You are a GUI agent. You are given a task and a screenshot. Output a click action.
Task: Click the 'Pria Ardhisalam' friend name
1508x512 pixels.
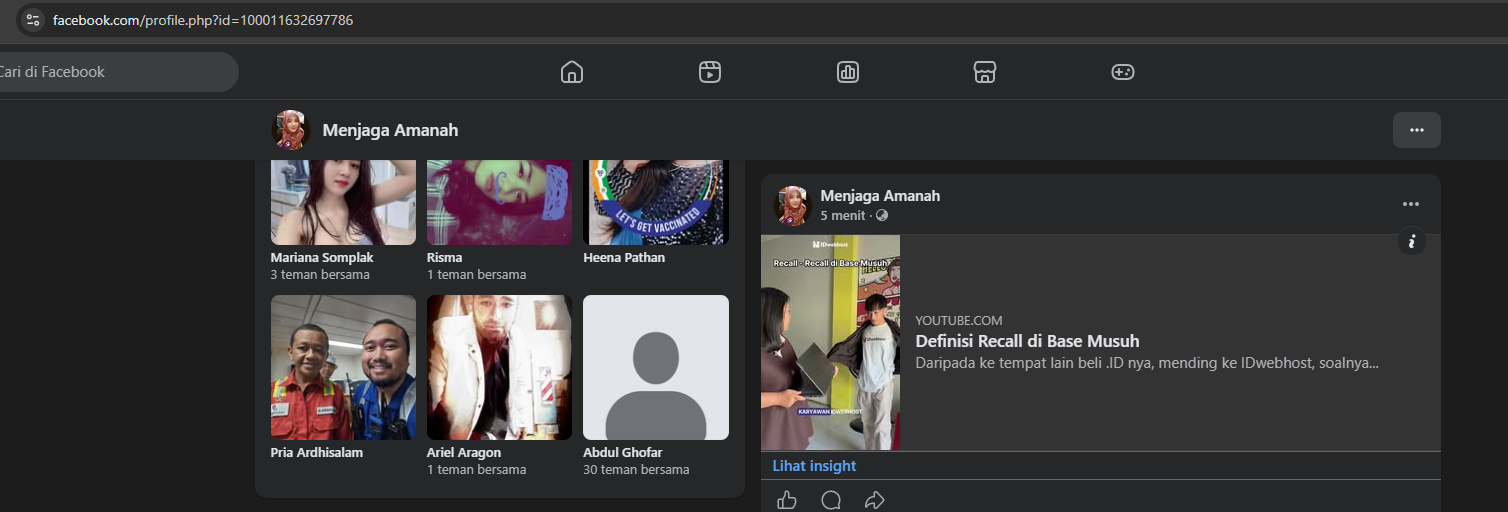click(316, 452)
